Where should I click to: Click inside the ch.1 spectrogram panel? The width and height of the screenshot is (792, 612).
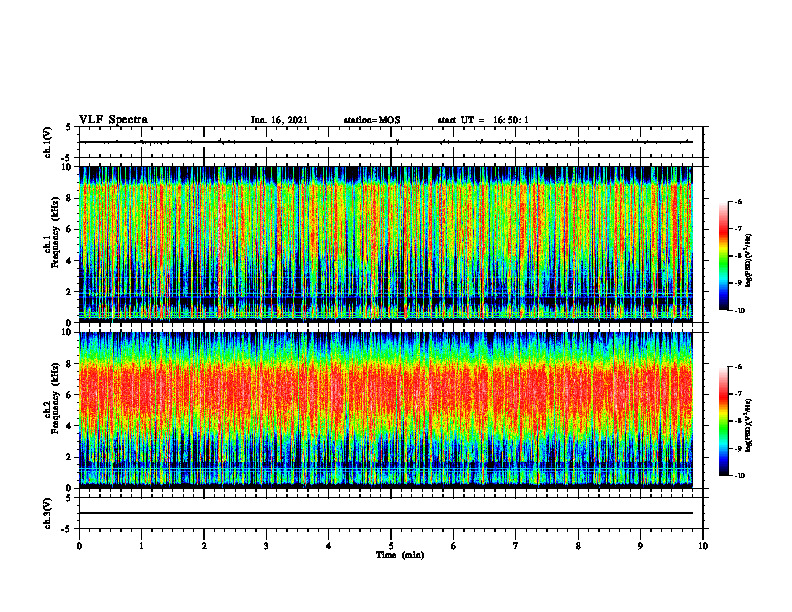(386, 244)
